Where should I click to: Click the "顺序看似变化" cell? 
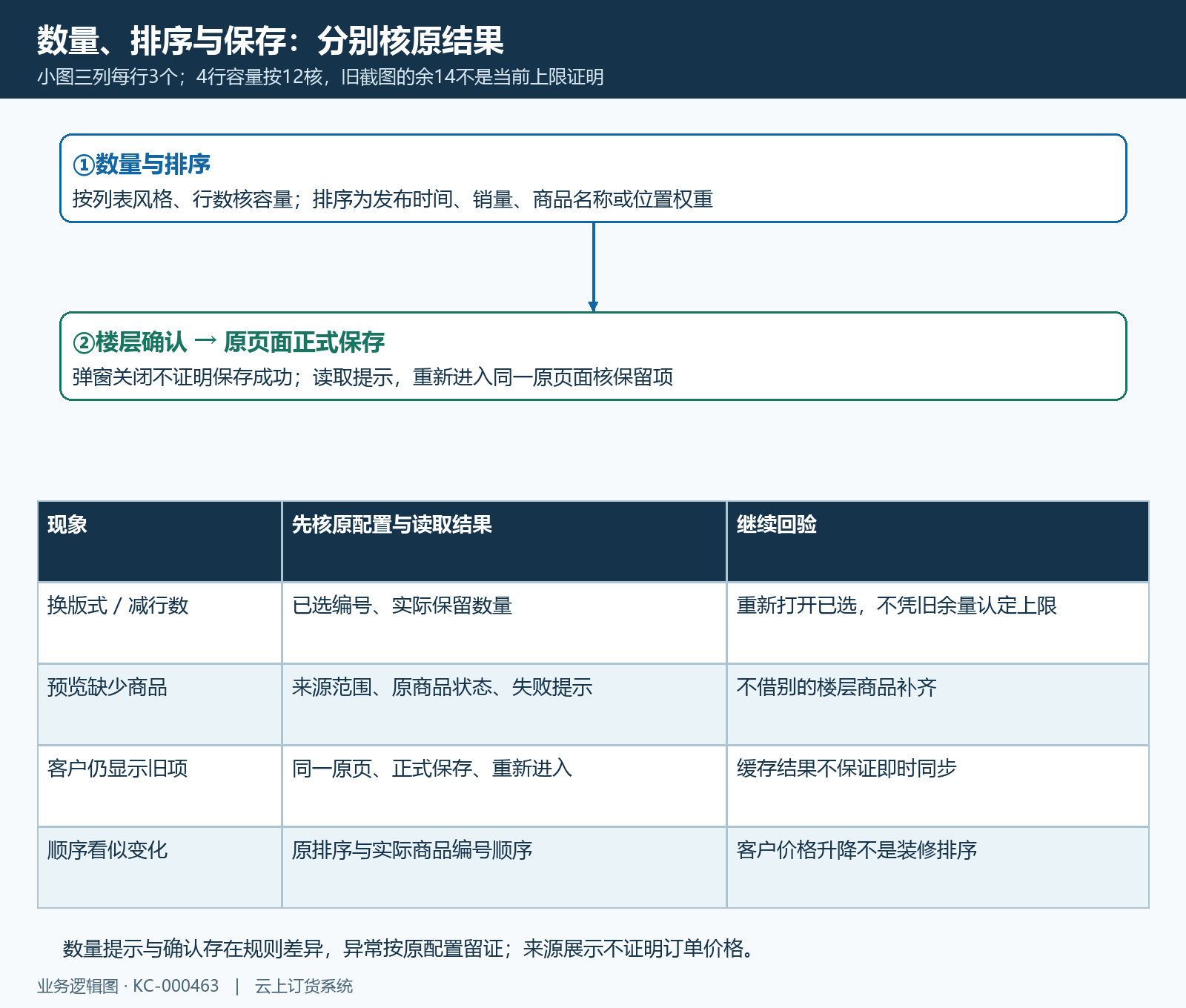click(x=159, y=868)
